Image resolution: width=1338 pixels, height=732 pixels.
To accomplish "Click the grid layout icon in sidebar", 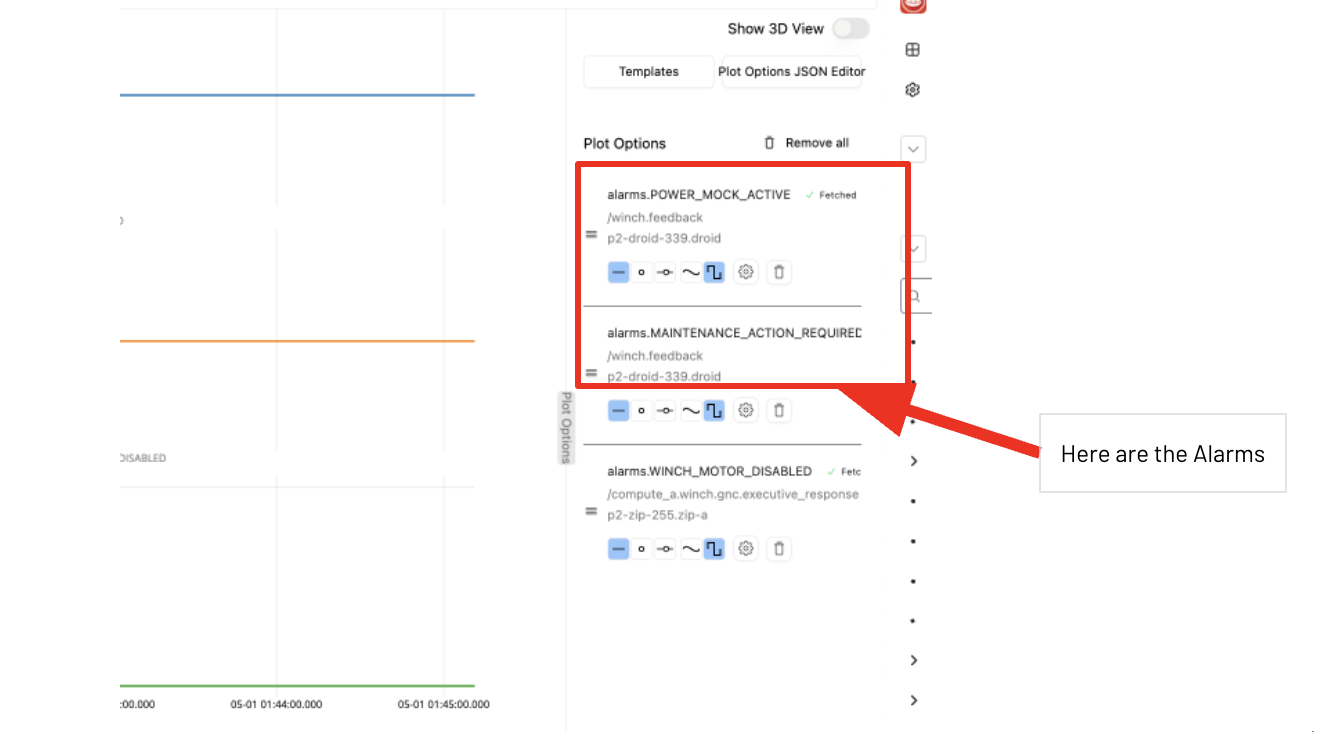I will click(912, 50).
